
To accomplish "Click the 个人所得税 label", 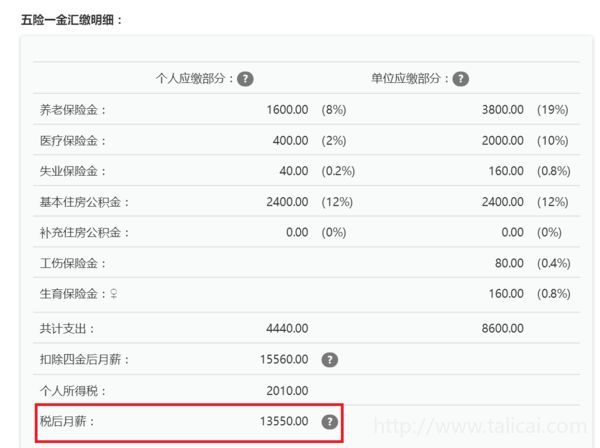I will click(x=73, y=391).
